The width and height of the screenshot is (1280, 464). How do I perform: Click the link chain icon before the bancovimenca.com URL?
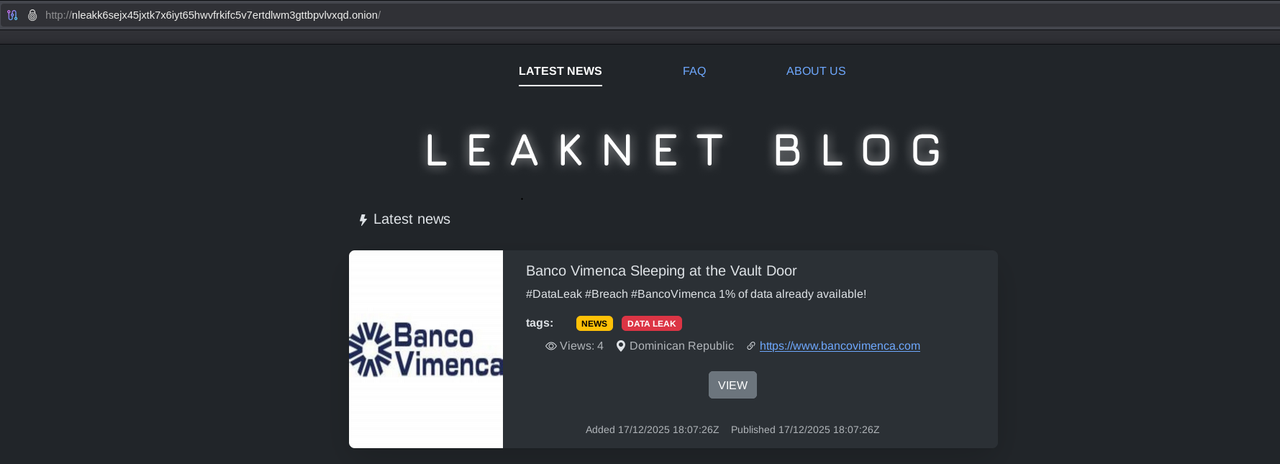pyautogui.click(x=751, y=346)
